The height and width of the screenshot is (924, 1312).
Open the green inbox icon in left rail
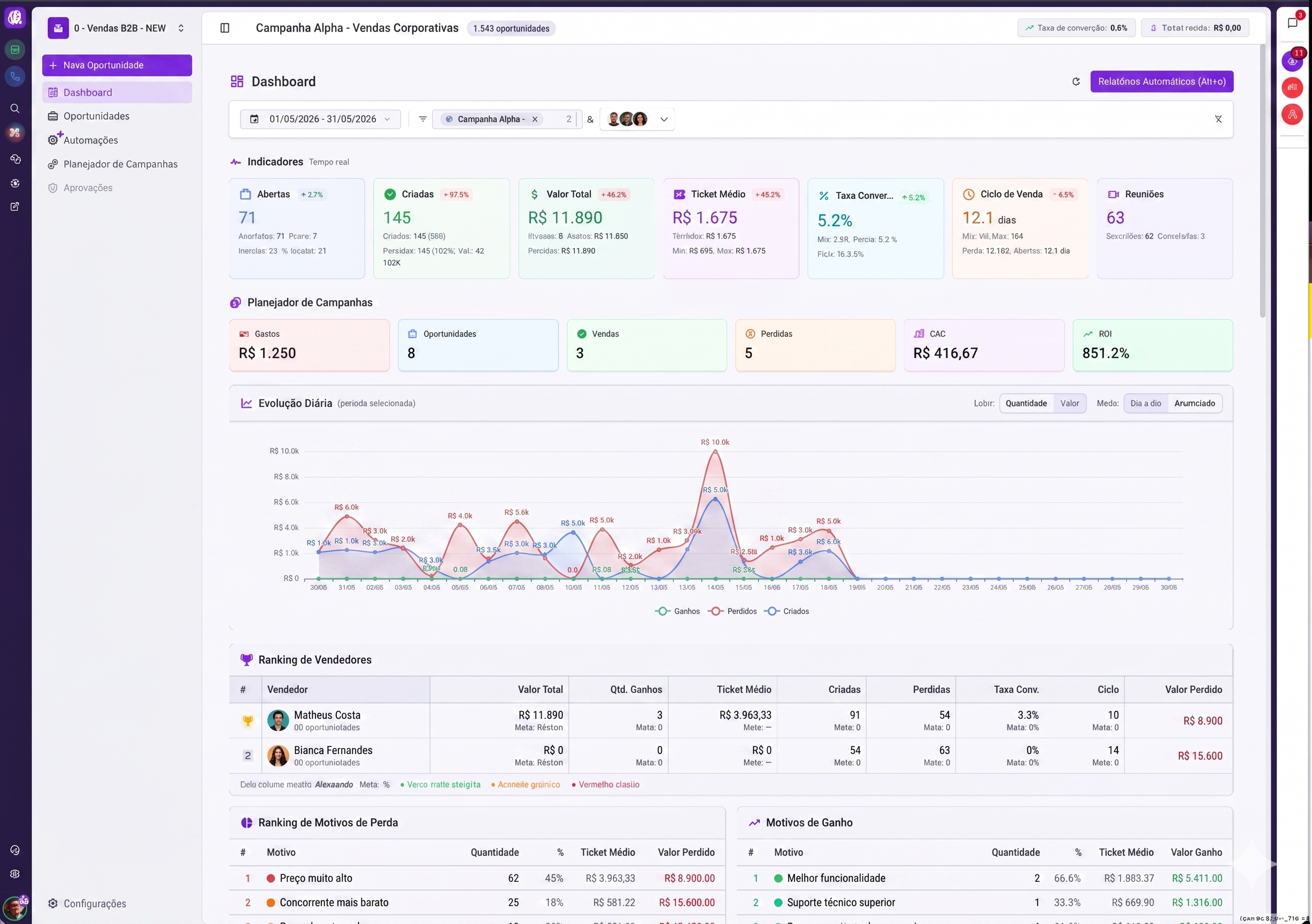pos(16,50)
